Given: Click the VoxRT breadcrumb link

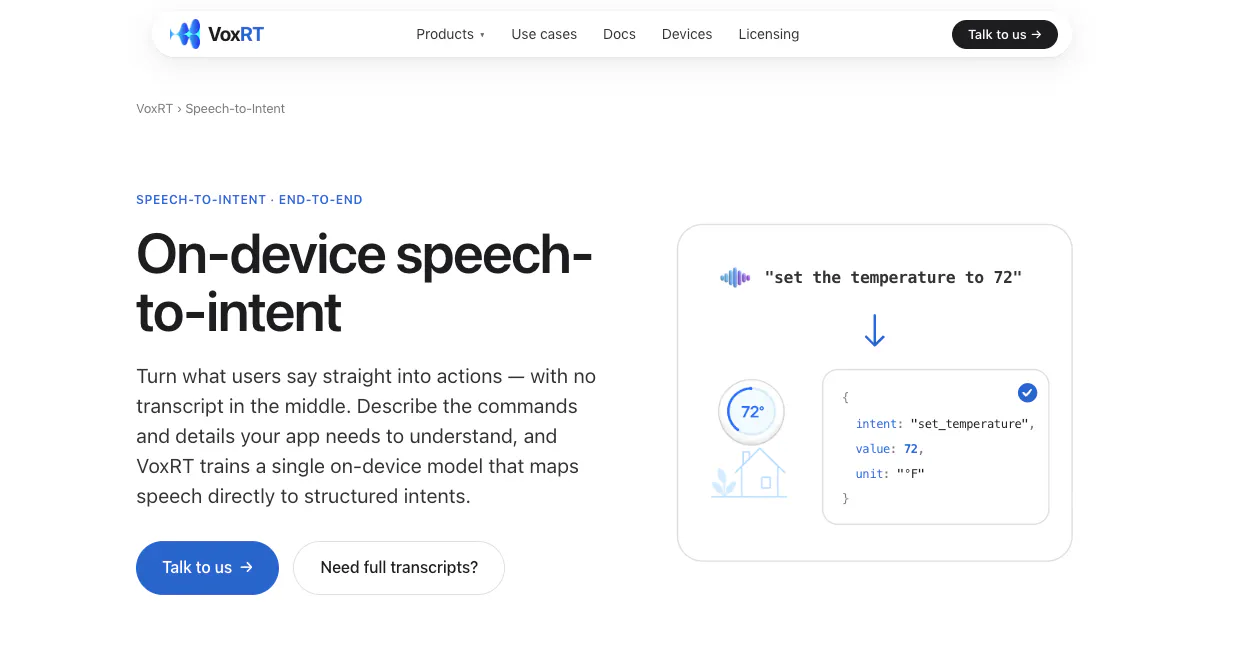Looking at the screenshot, I should tap(154, 108).
